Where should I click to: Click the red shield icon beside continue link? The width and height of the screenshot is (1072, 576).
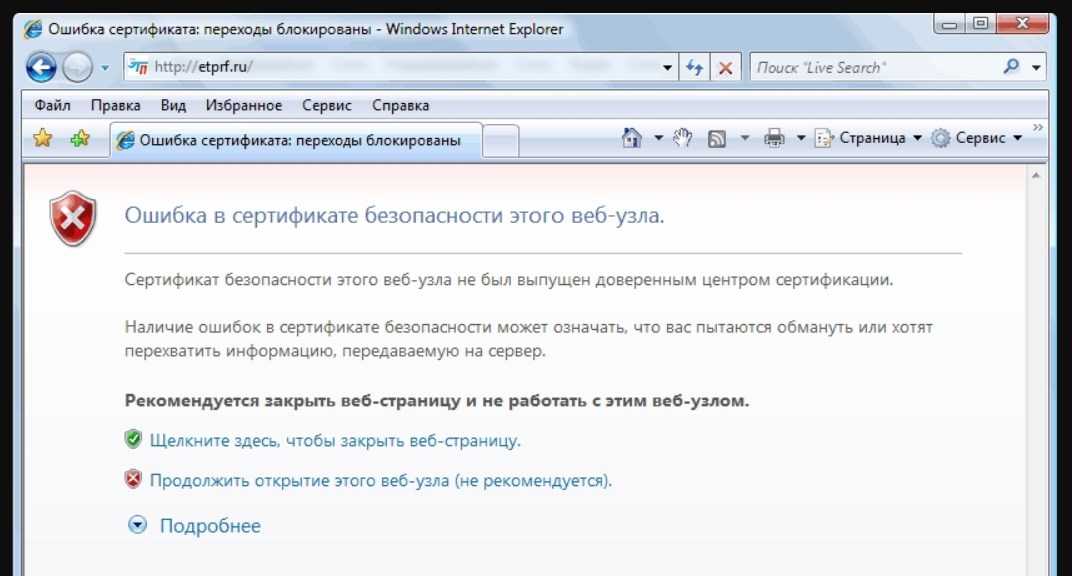[133, 478]
